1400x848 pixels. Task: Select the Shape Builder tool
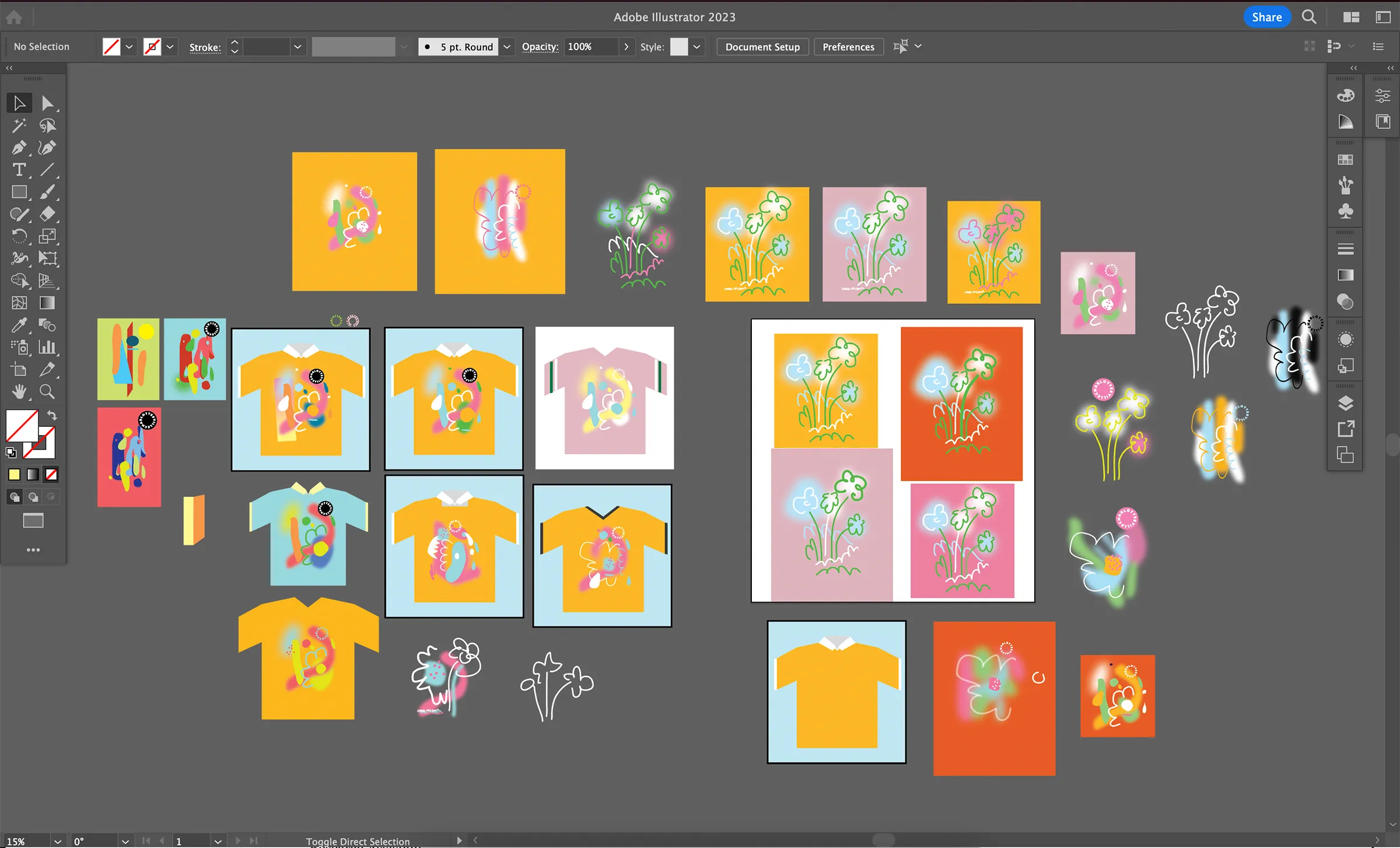tap(19, 281)
